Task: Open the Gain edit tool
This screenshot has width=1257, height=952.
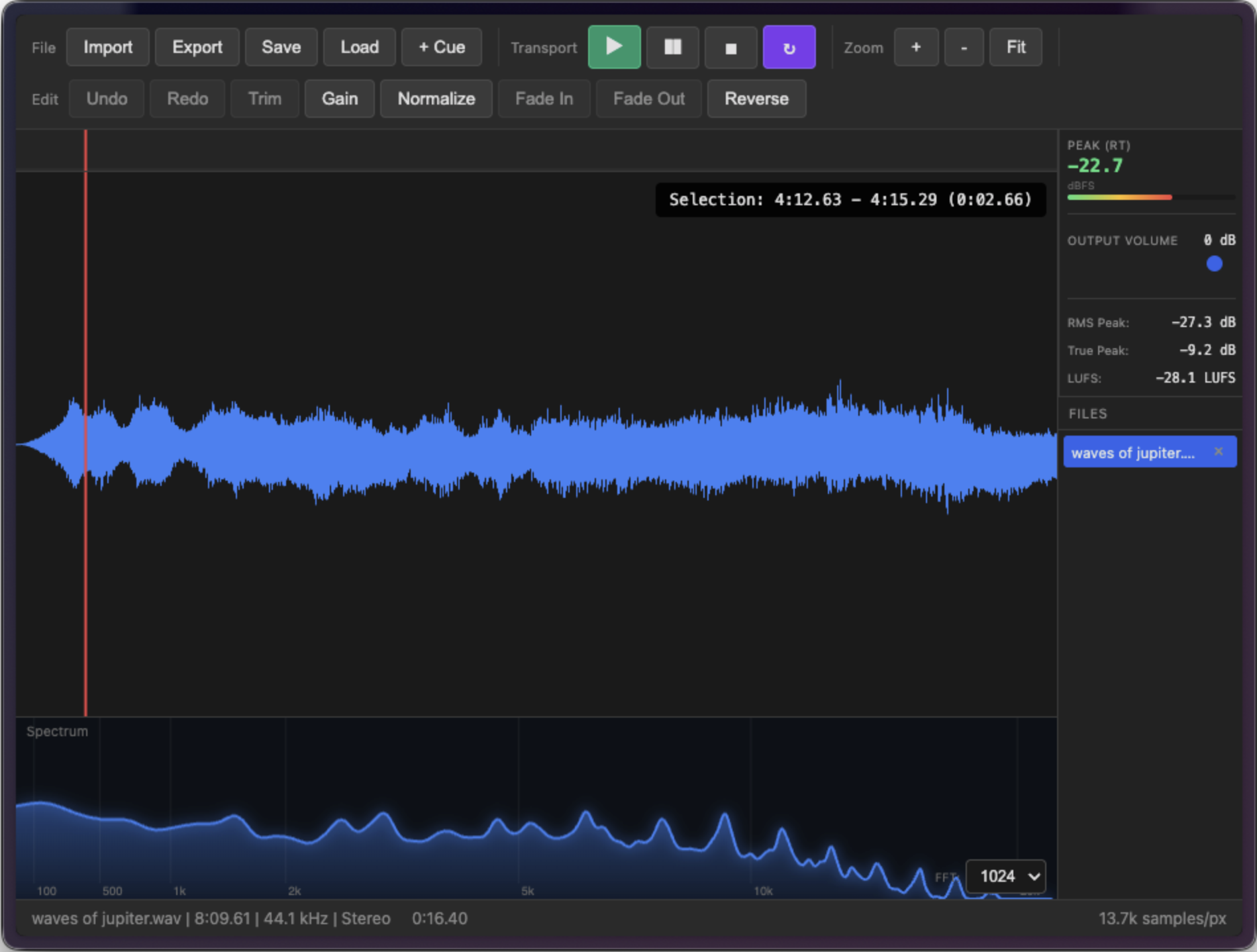Action: click(340, 99)
